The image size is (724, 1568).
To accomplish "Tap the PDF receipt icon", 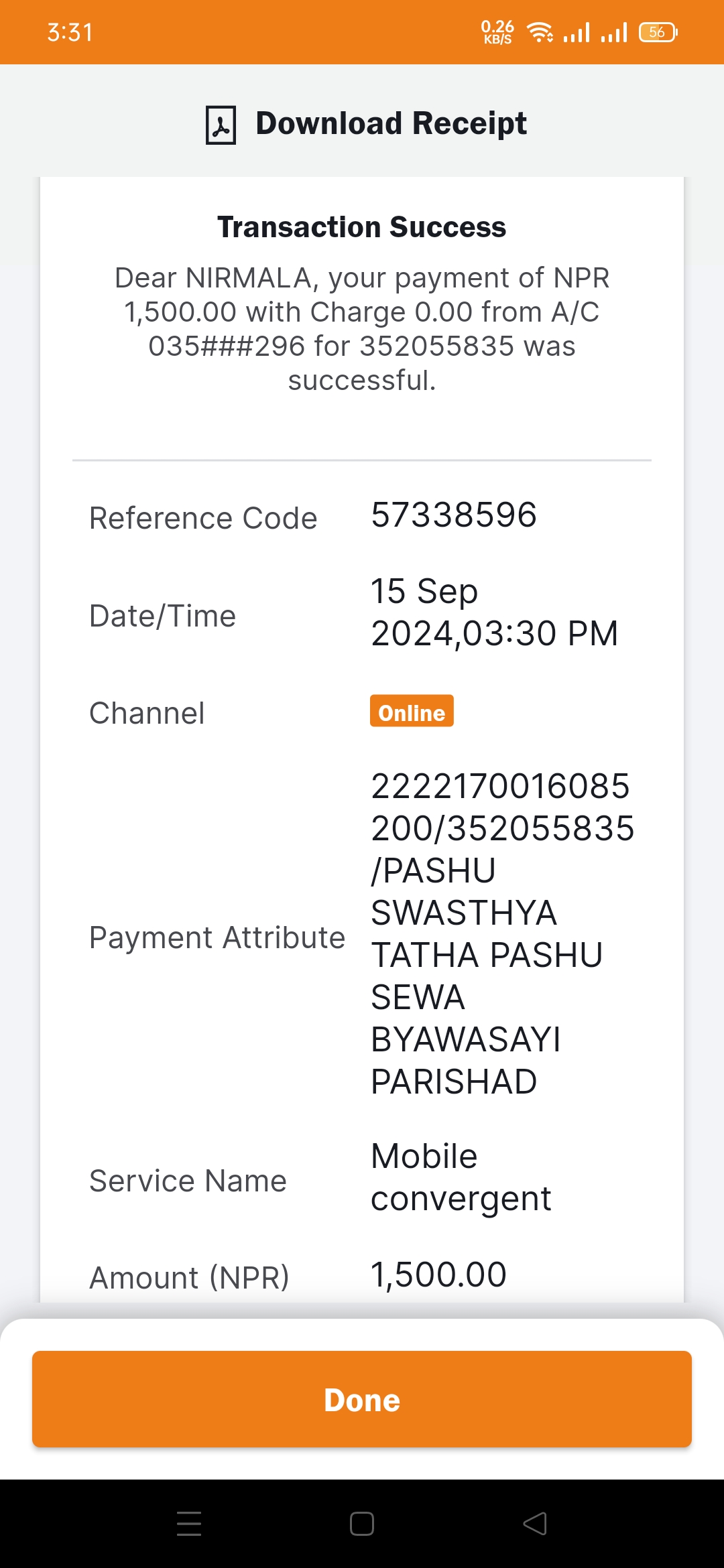I will click(221, 125).
